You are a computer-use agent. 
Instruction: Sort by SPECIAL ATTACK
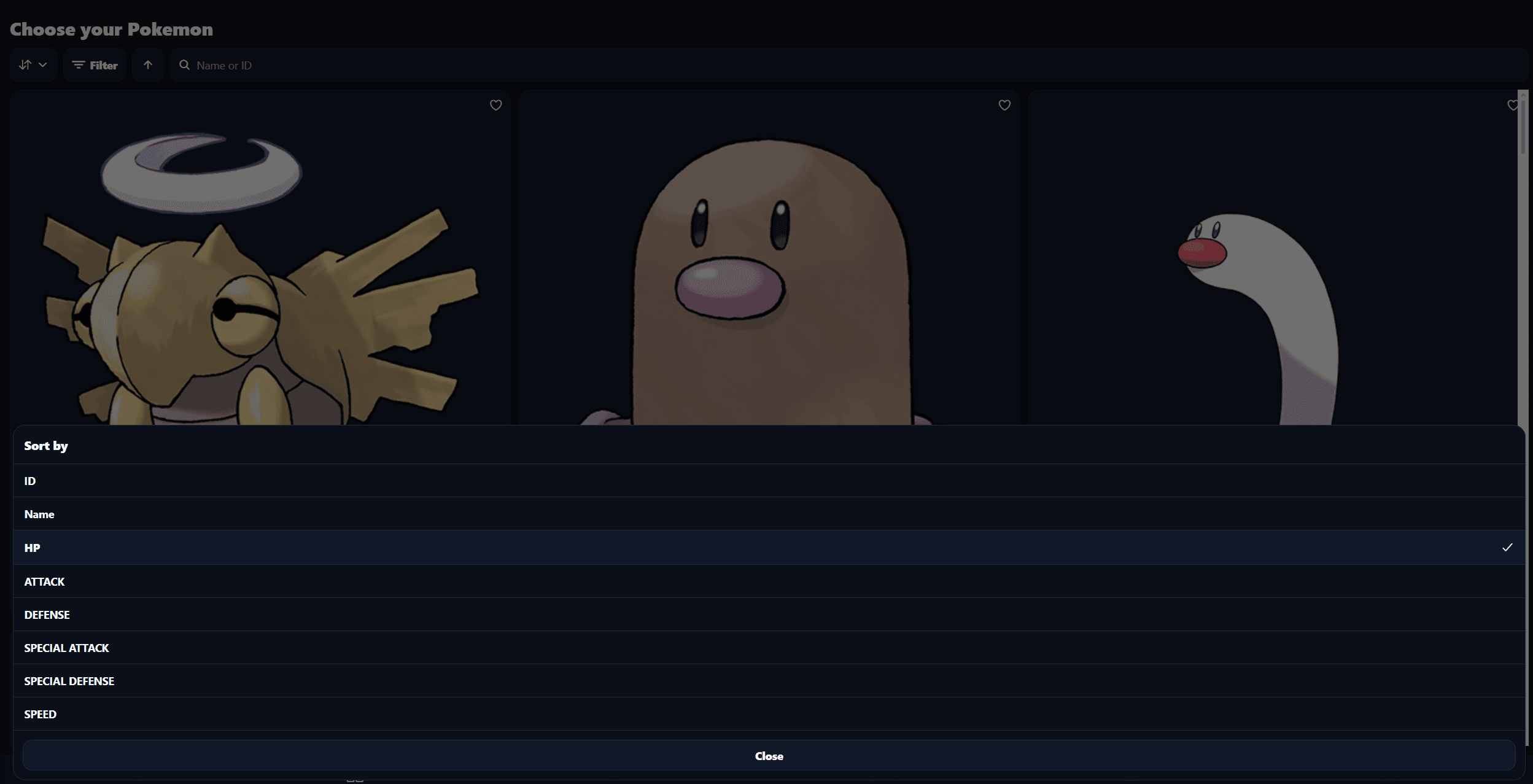[769, 648]
